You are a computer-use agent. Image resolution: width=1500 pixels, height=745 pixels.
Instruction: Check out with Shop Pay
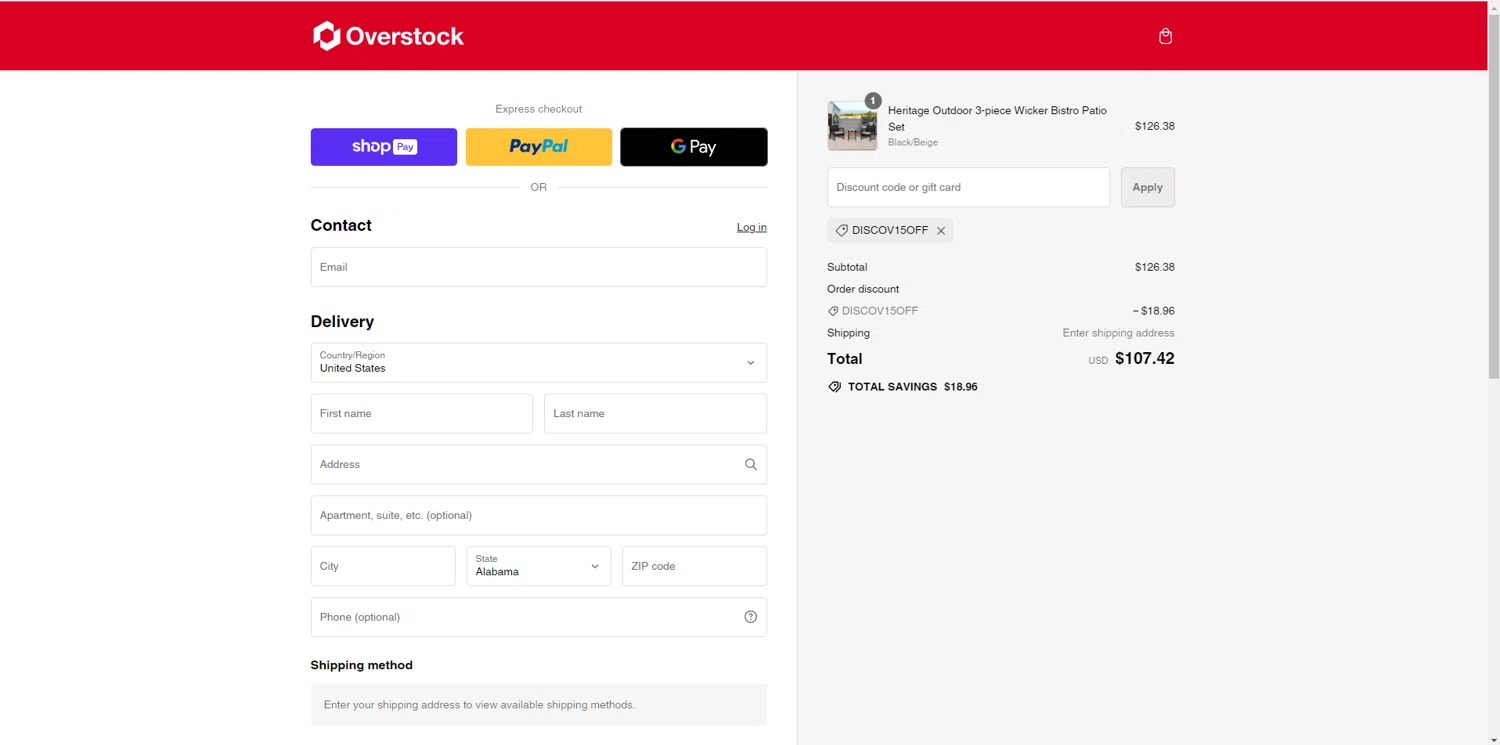pos(384,147)
